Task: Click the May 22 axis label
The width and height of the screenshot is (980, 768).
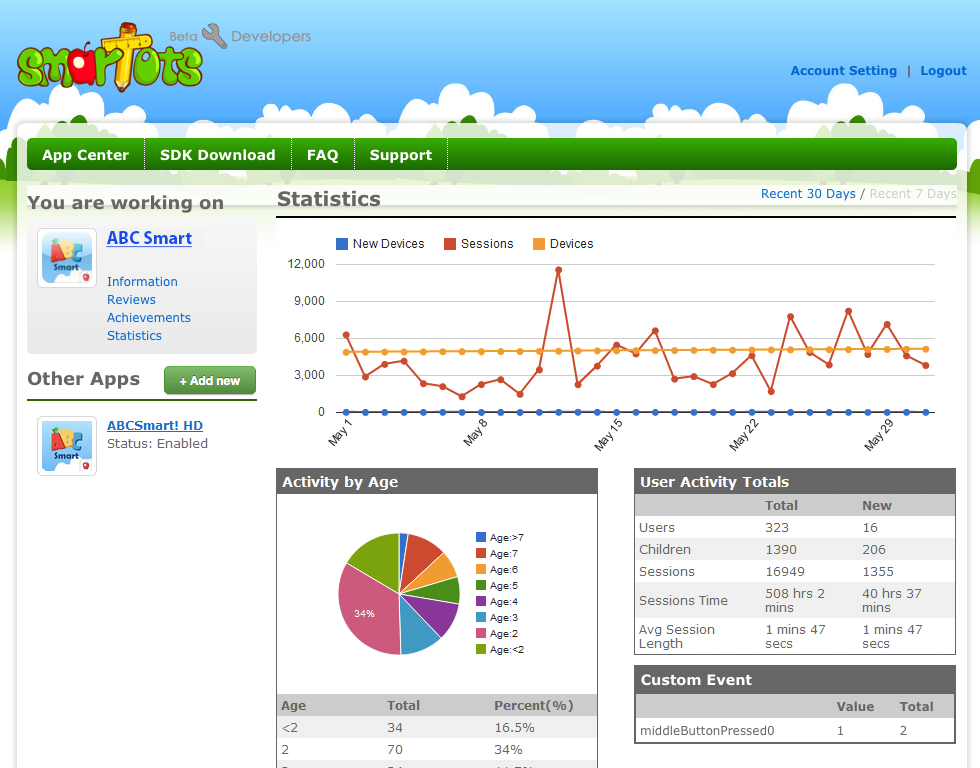Action: pyautogui.click(x=744, y=434)
